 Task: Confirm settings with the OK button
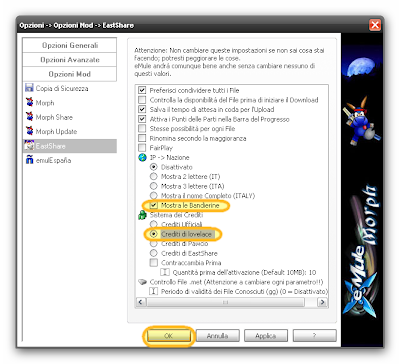tap(169, 336)
